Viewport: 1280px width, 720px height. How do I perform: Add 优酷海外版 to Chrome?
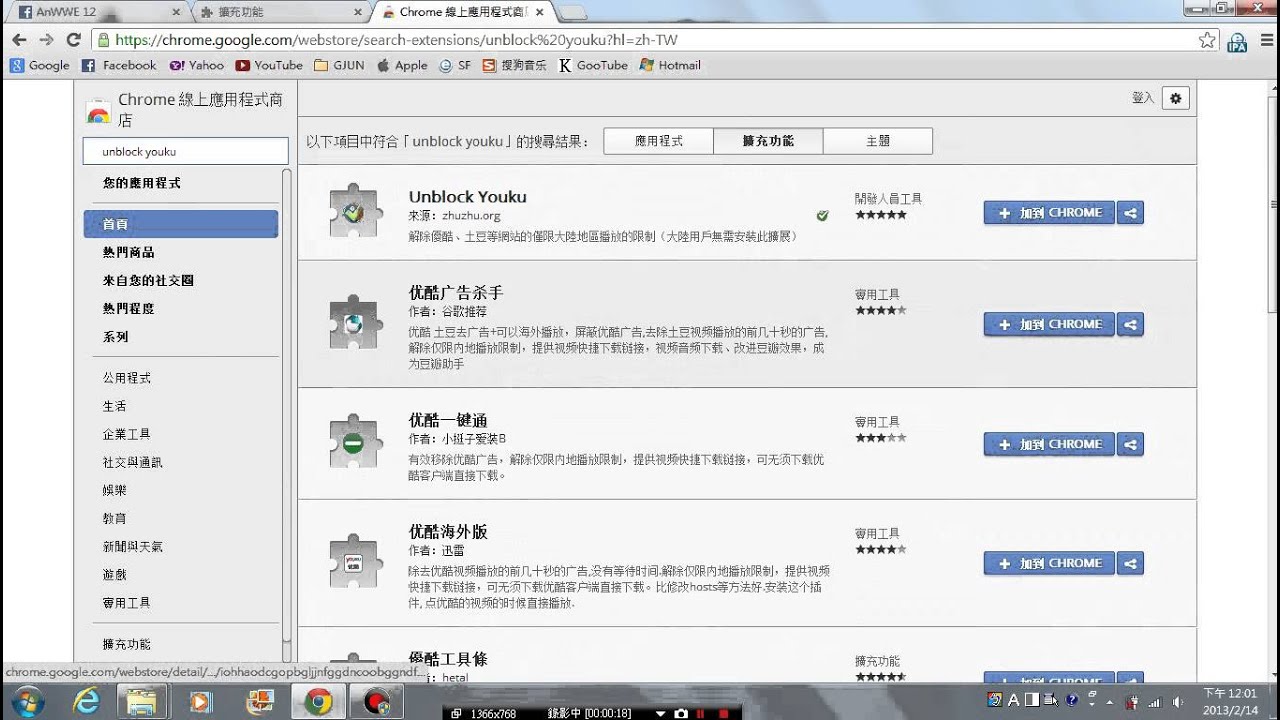[x=1049, y=563]
